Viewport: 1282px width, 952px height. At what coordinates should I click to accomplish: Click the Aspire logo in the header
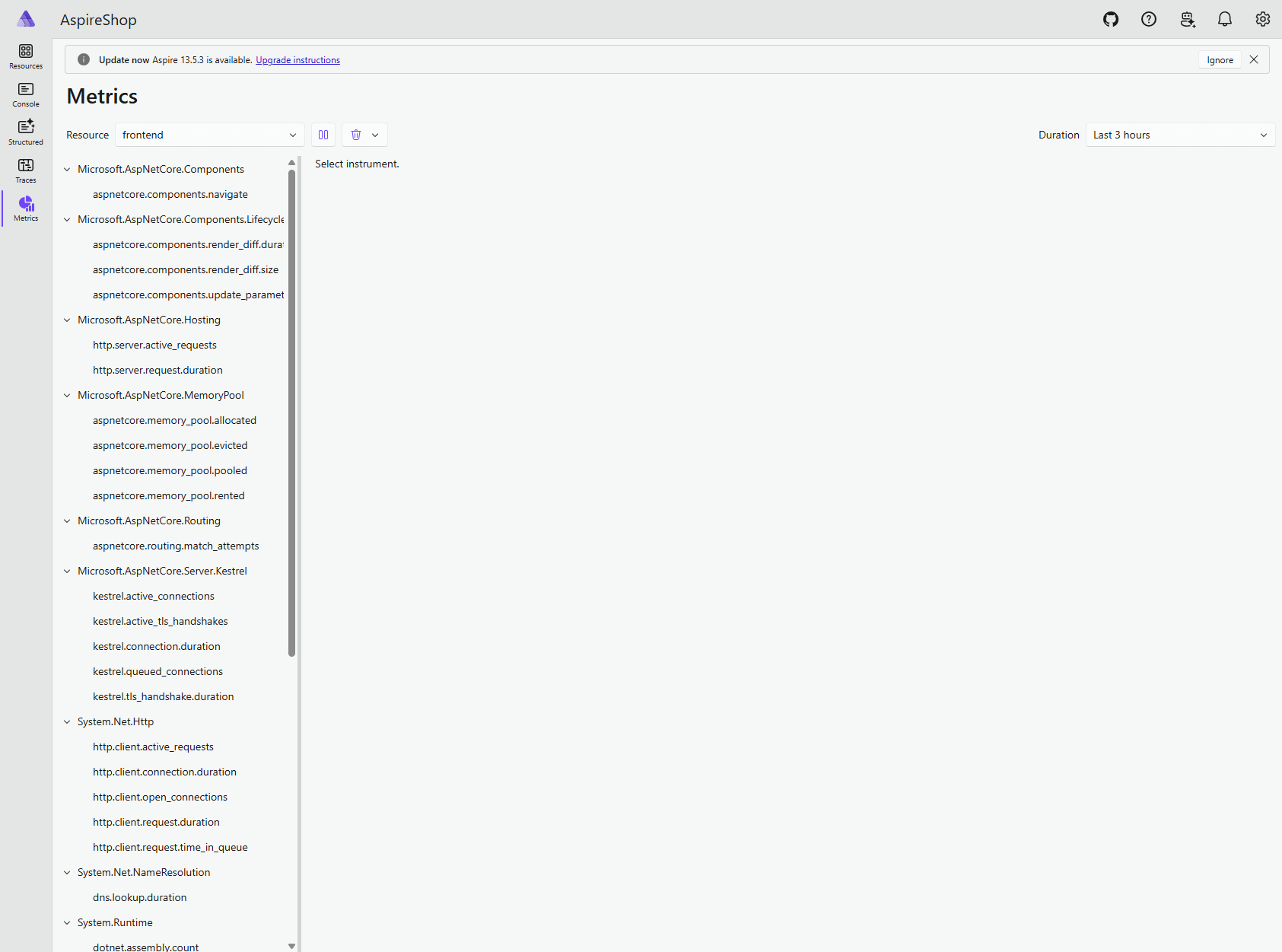(x=26, y=19)
